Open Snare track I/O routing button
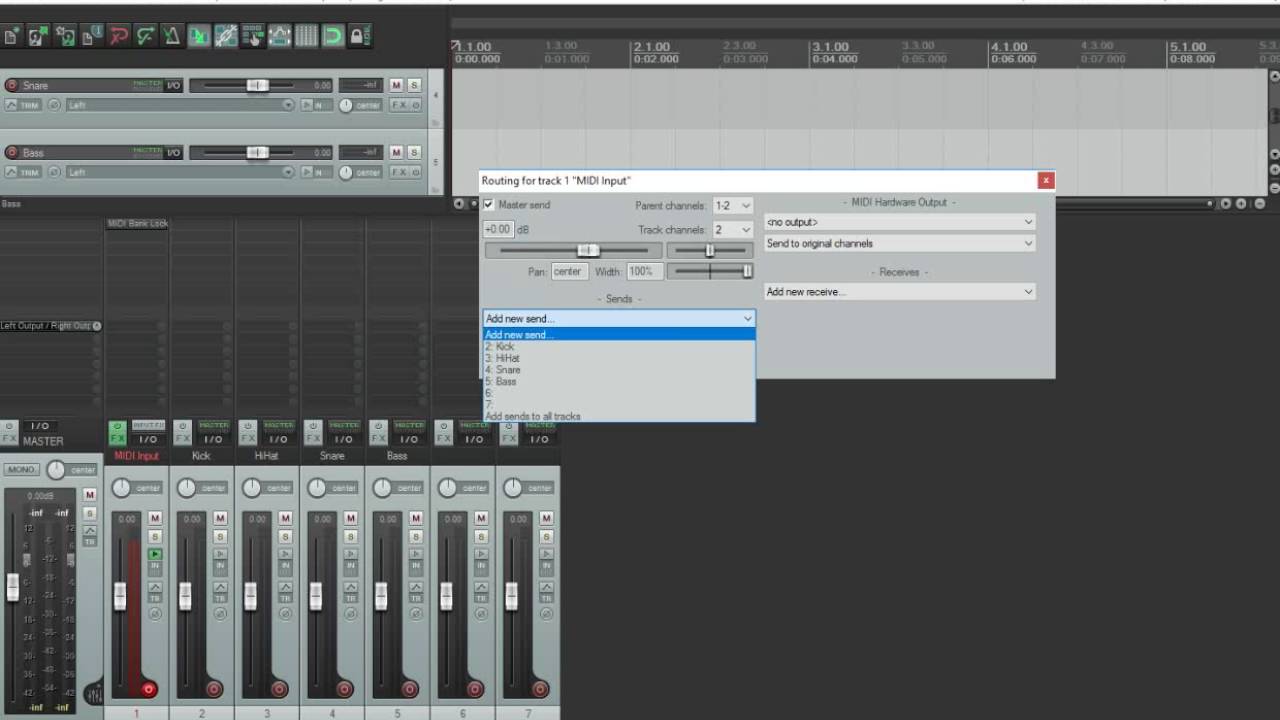 174,85
